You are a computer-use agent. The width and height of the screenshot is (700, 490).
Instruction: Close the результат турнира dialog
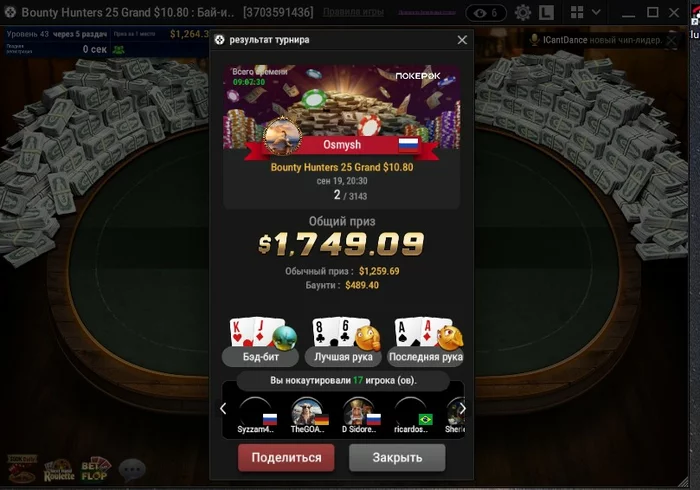[462, 40]
